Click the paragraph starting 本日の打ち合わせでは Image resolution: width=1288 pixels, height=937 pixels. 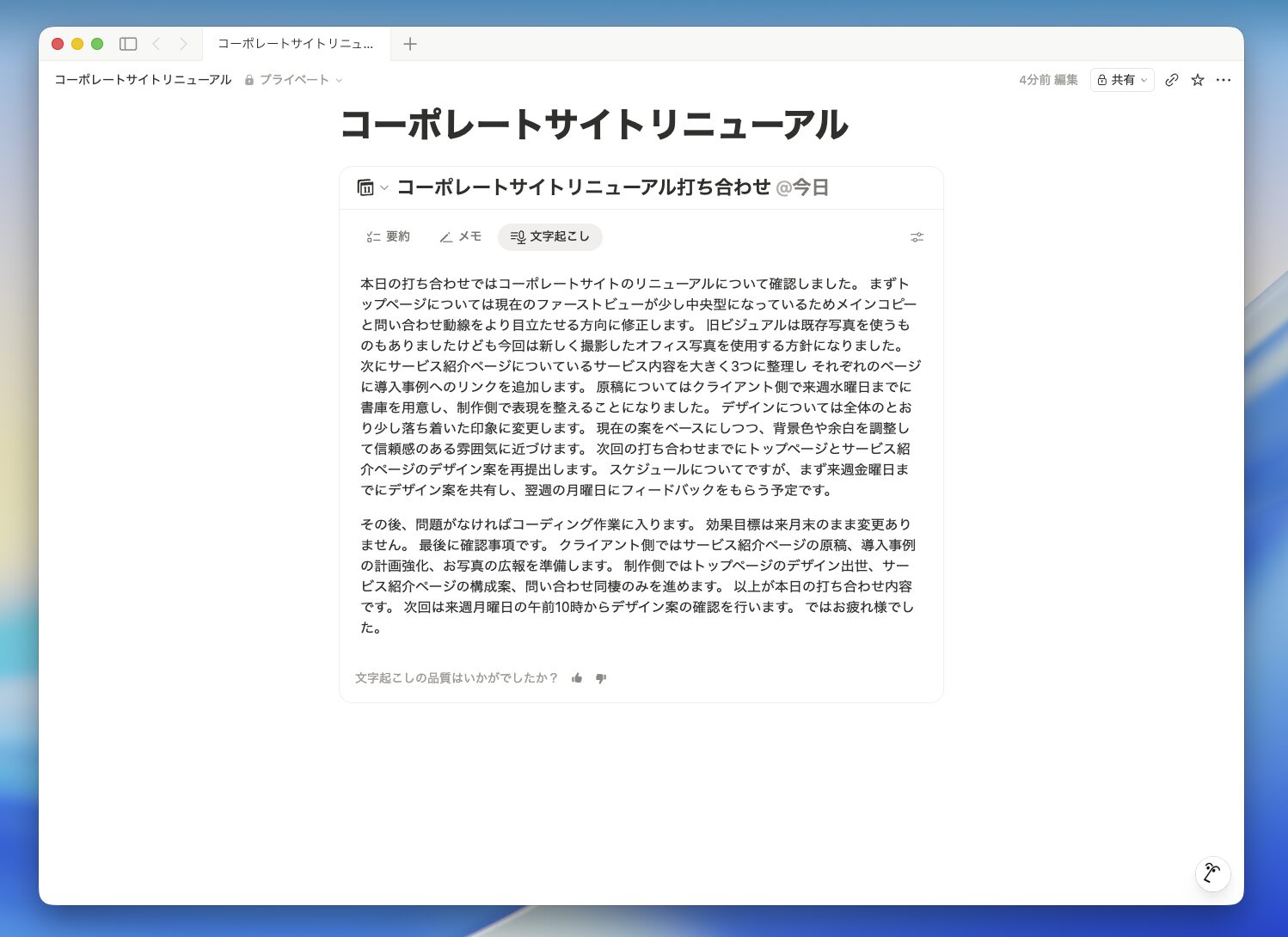coord(641,387)
